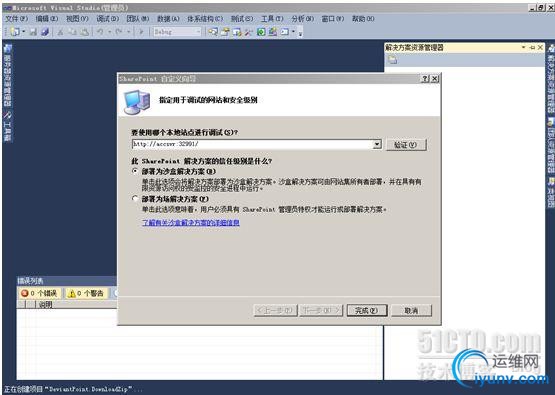Viewport: 555px width, 395px height.
Task: Toggle the 0 个警告 warnings filter
Action: tap(86, 293)
